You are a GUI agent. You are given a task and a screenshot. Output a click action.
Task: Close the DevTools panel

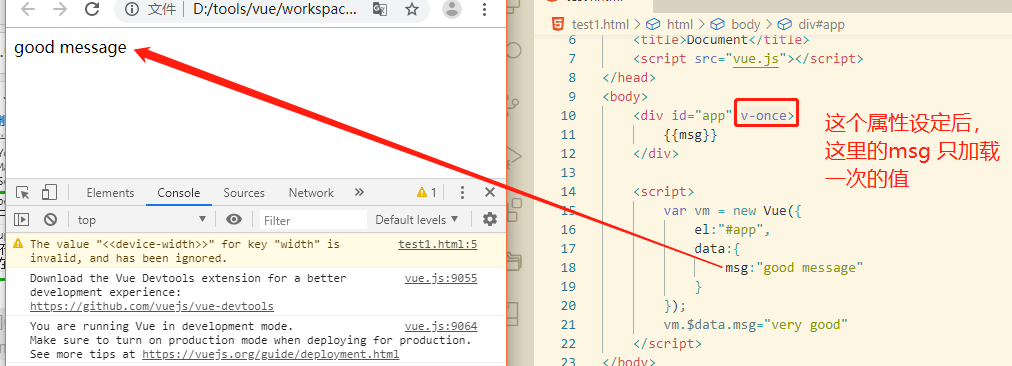pos(490,192)
